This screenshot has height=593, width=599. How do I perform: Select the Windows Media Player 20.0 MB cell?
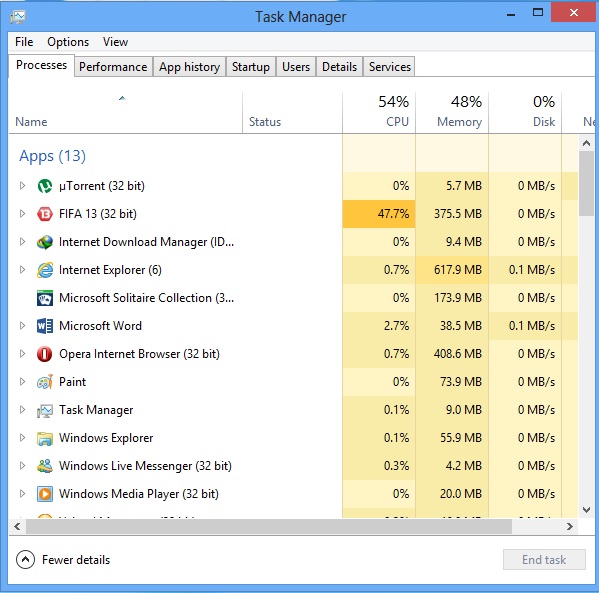tap(452, 493)
